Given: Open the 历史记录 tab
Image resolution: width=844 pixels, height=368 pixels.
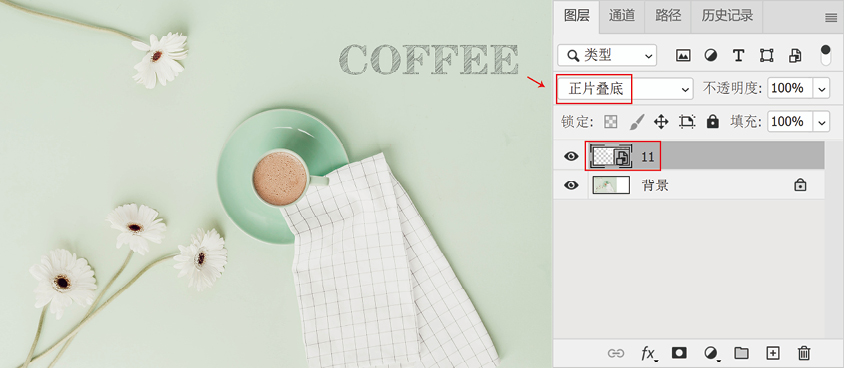Looking at the screenshot, I should (727, 16).
